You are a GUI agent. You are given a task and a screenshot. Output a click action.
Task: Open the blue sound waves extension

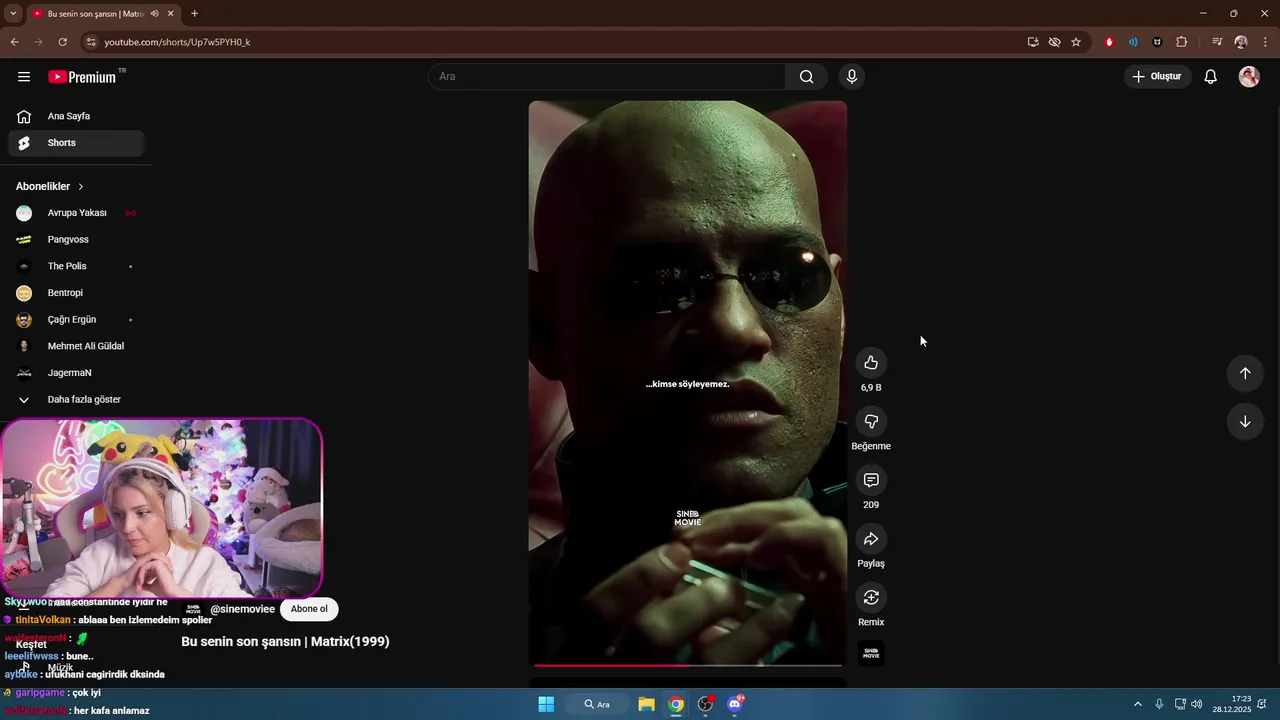click(x=1133, y=42)
